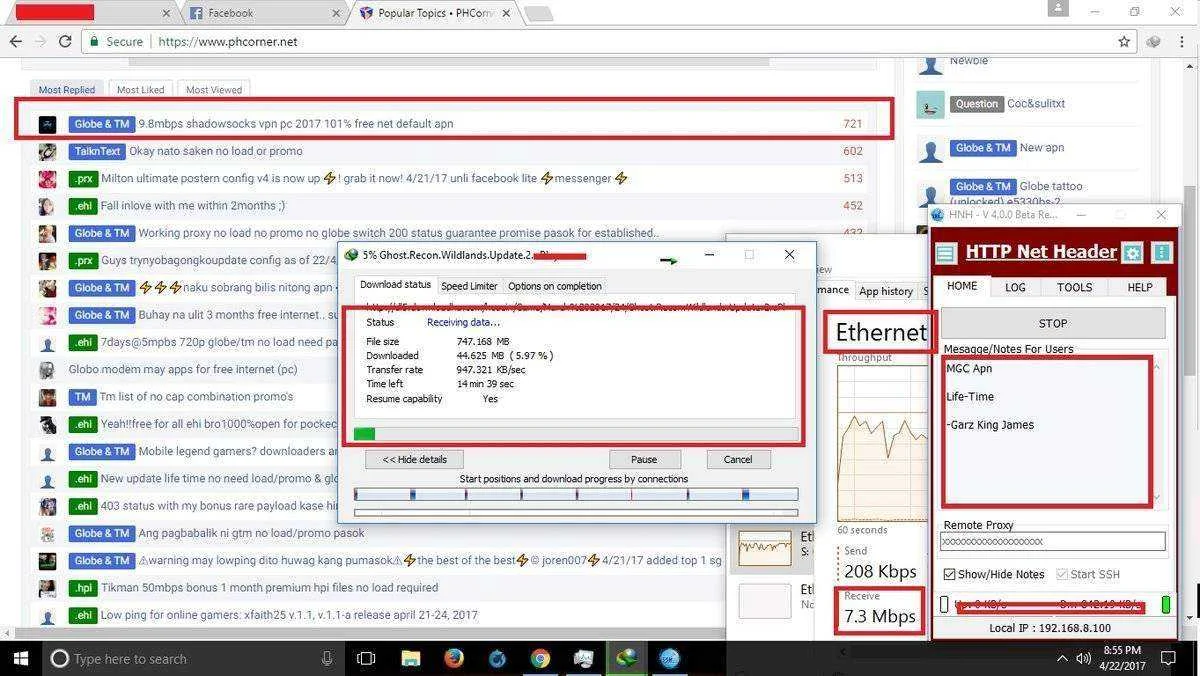Open the App history tab in Task Manager
This screenshot has height=676, width=1200.
[x=887, y=291]
